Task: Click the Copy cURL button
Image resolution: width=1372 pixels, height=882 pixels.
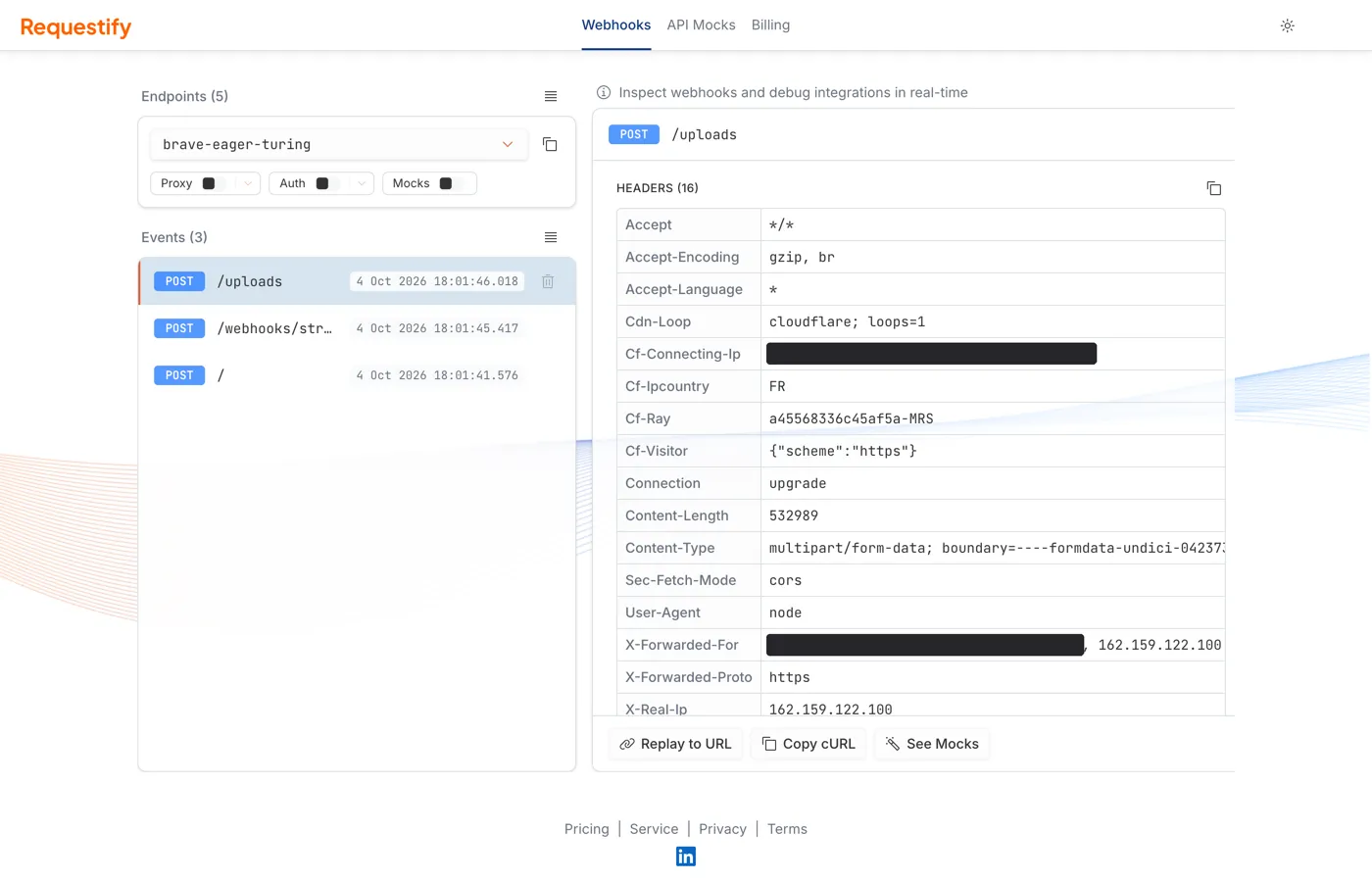Action: click(x=808, y=744)
